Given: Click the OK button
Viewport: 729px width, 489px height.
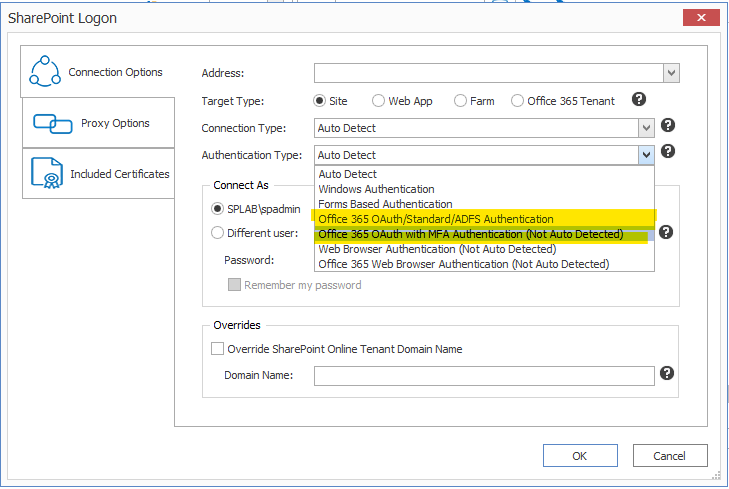Looking at the screenshot, I should tap(580, 456).
